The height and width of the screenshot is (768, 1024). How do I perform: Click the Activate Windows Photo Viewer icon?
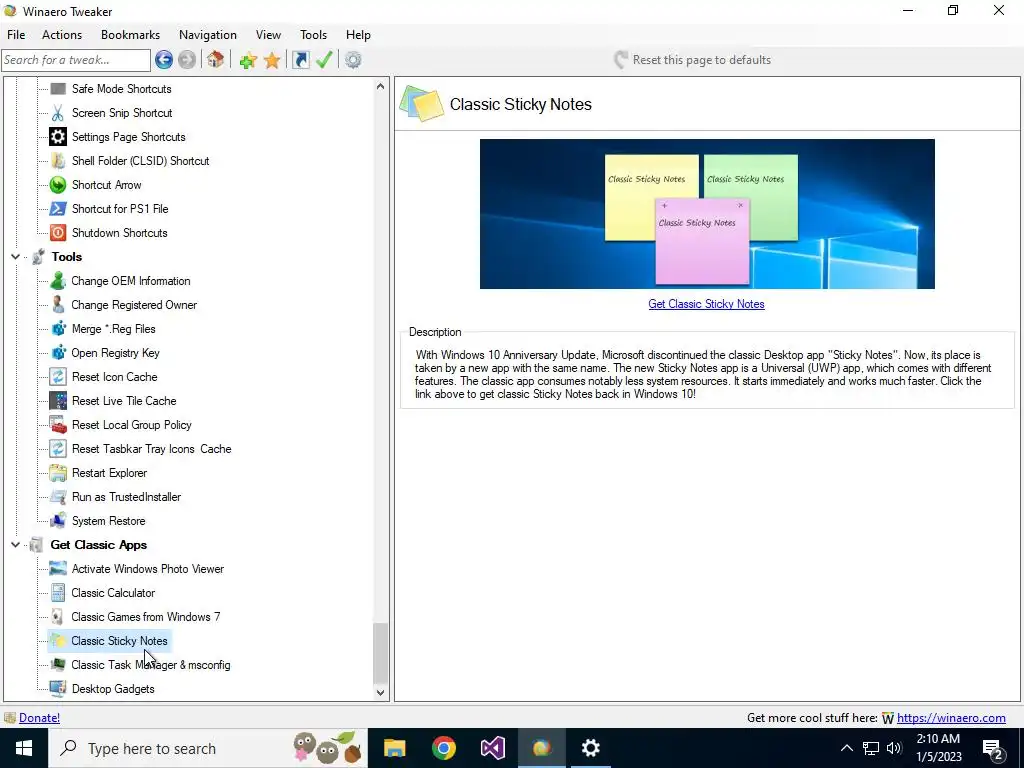coord(58,569)
